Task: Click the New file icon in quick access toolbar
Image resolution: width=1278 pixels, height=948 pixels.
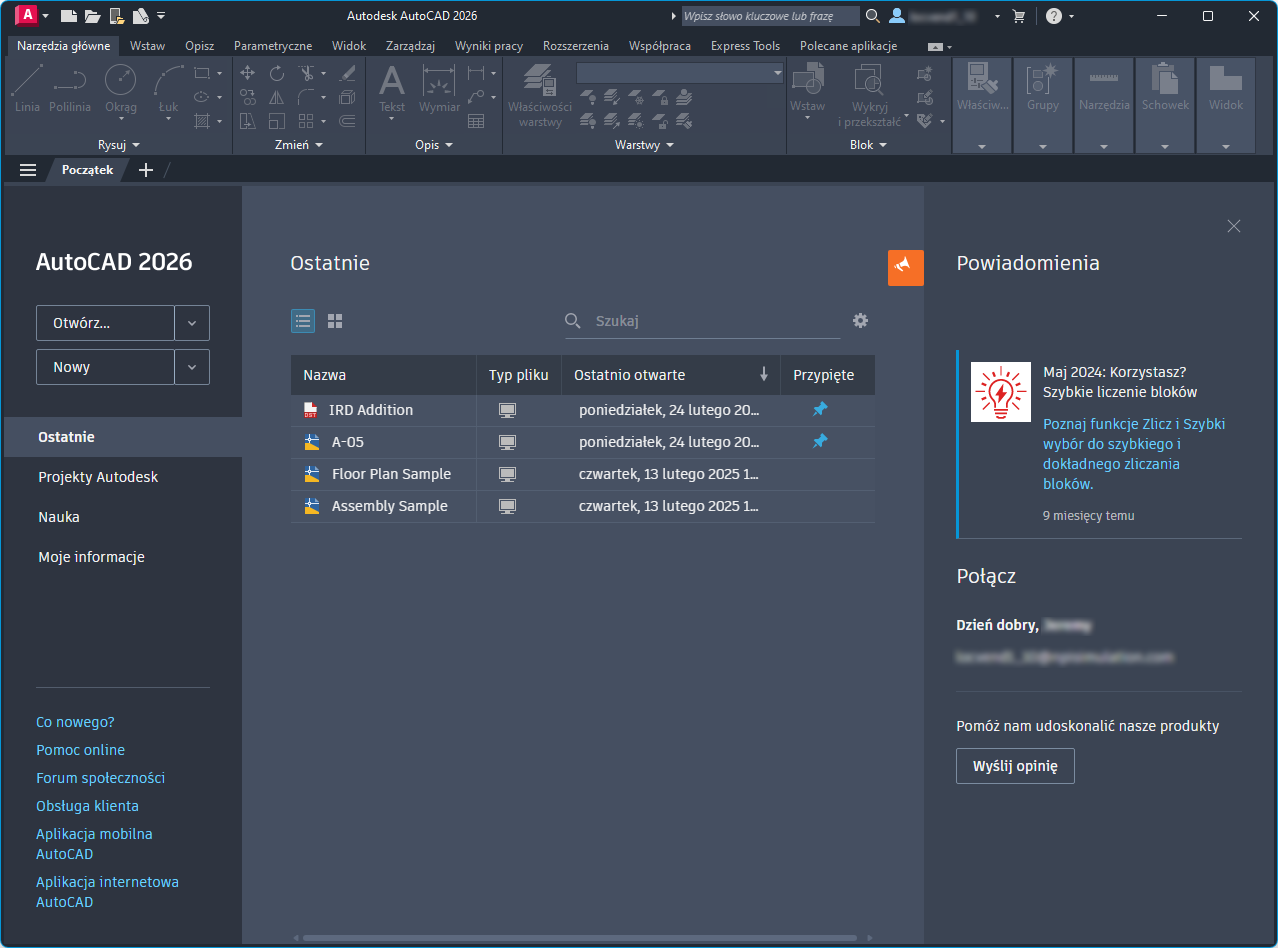Action: 68,16
